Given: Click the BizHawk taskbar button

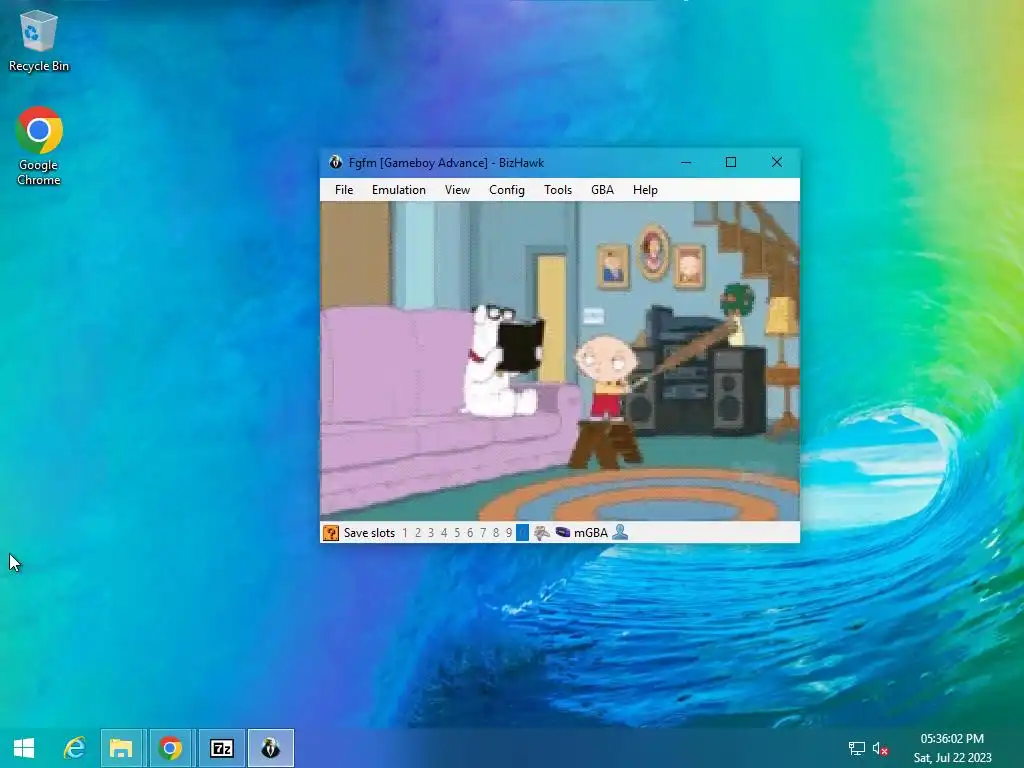Looking at the screenshot, I should 271,748.
